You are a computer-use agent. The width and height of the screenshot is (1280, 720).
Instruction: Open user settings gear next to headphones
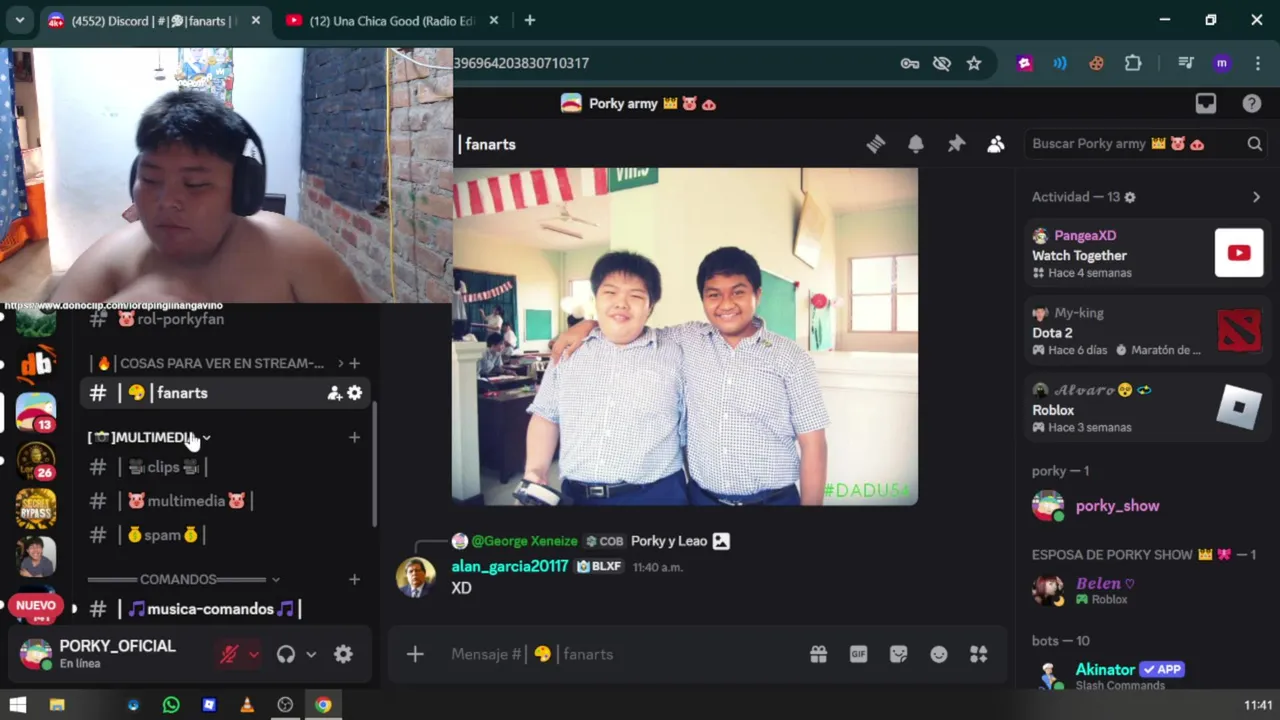point(343,654)
